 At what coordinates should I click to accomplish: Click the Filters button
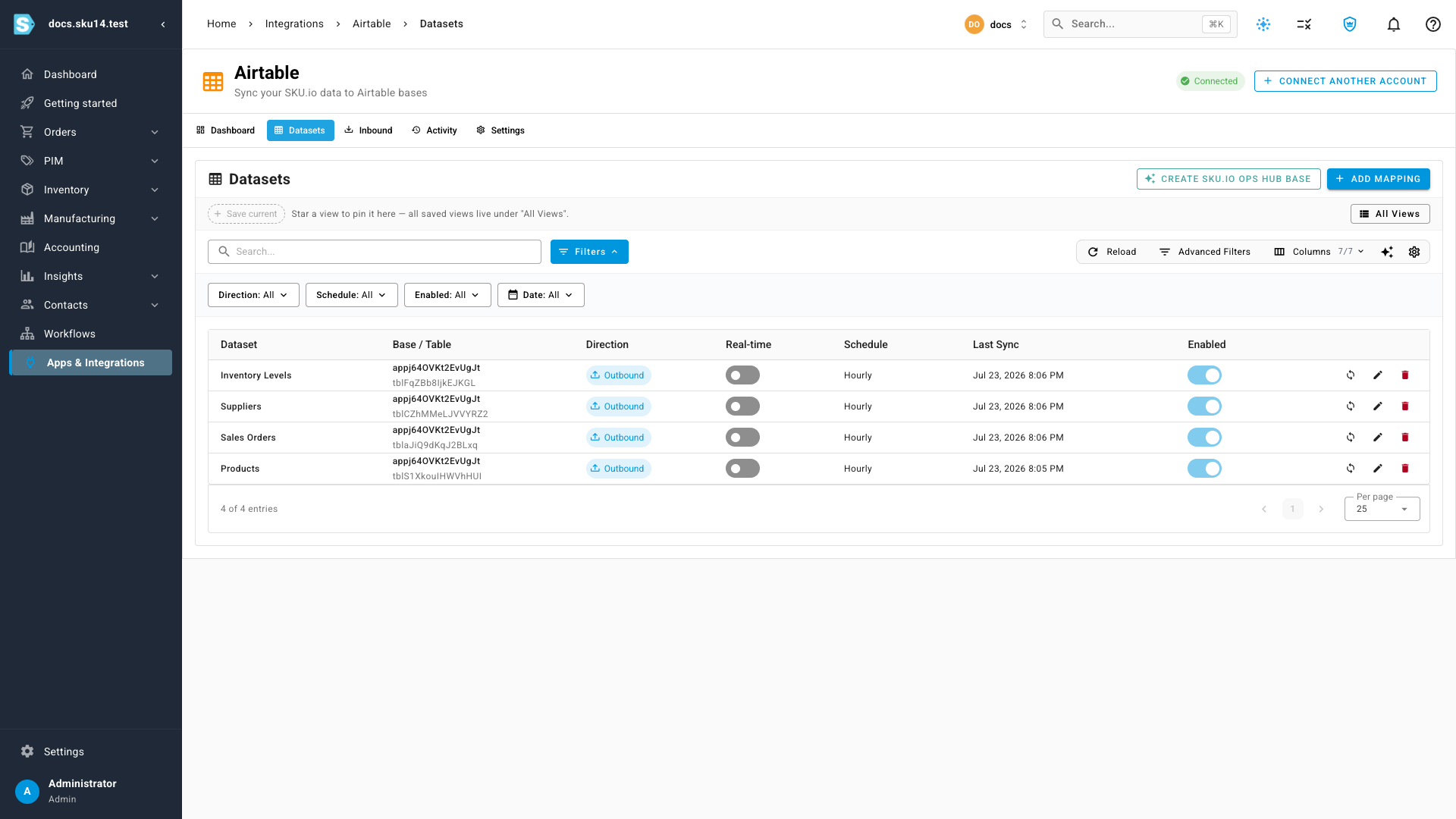click(x=589, y=252)
